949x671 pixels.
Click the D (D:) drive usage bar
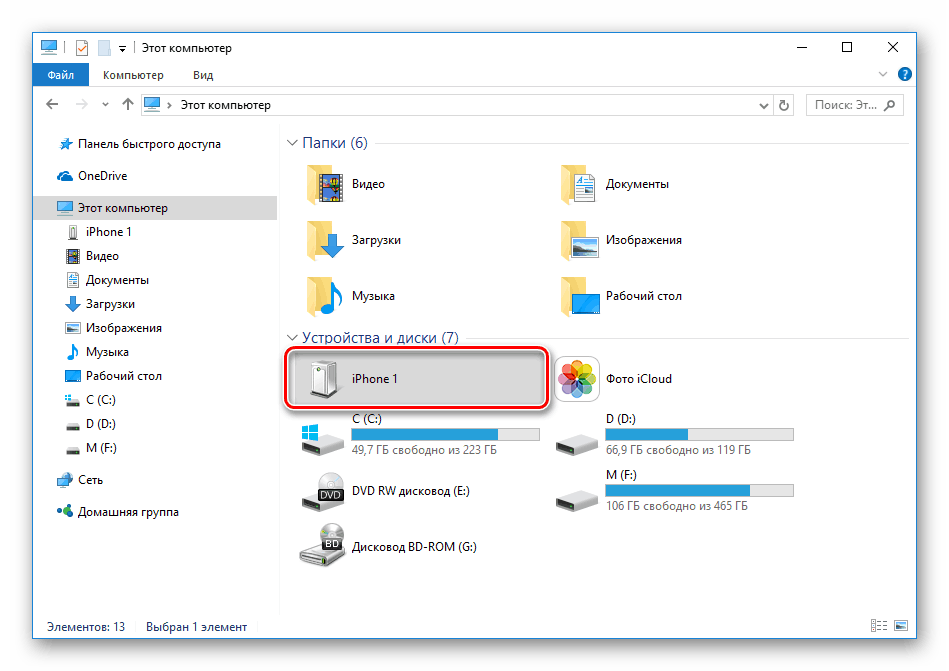[x=699, y=434]
